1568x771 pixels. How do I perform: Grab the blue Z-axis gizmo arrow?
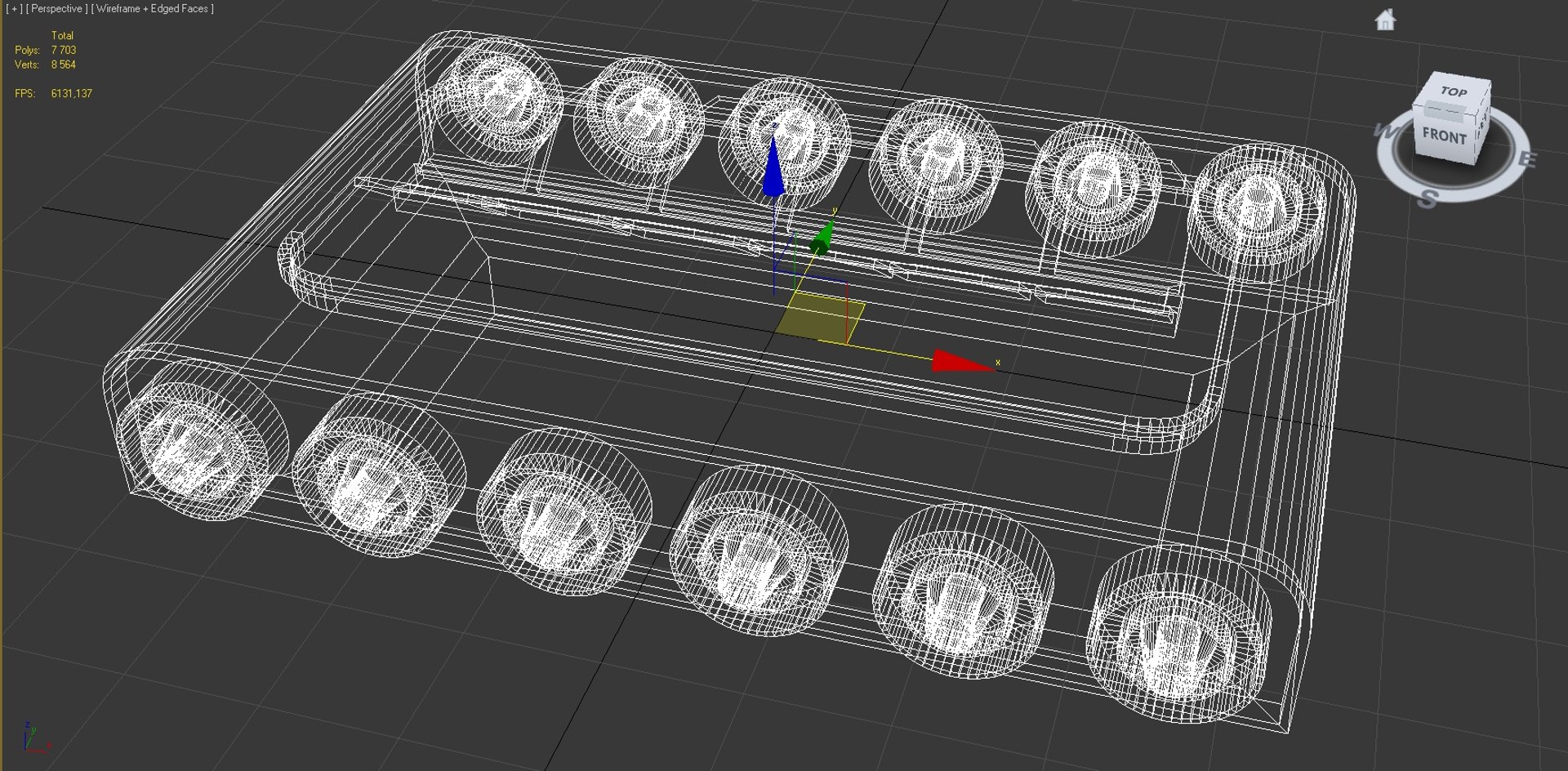773,168
